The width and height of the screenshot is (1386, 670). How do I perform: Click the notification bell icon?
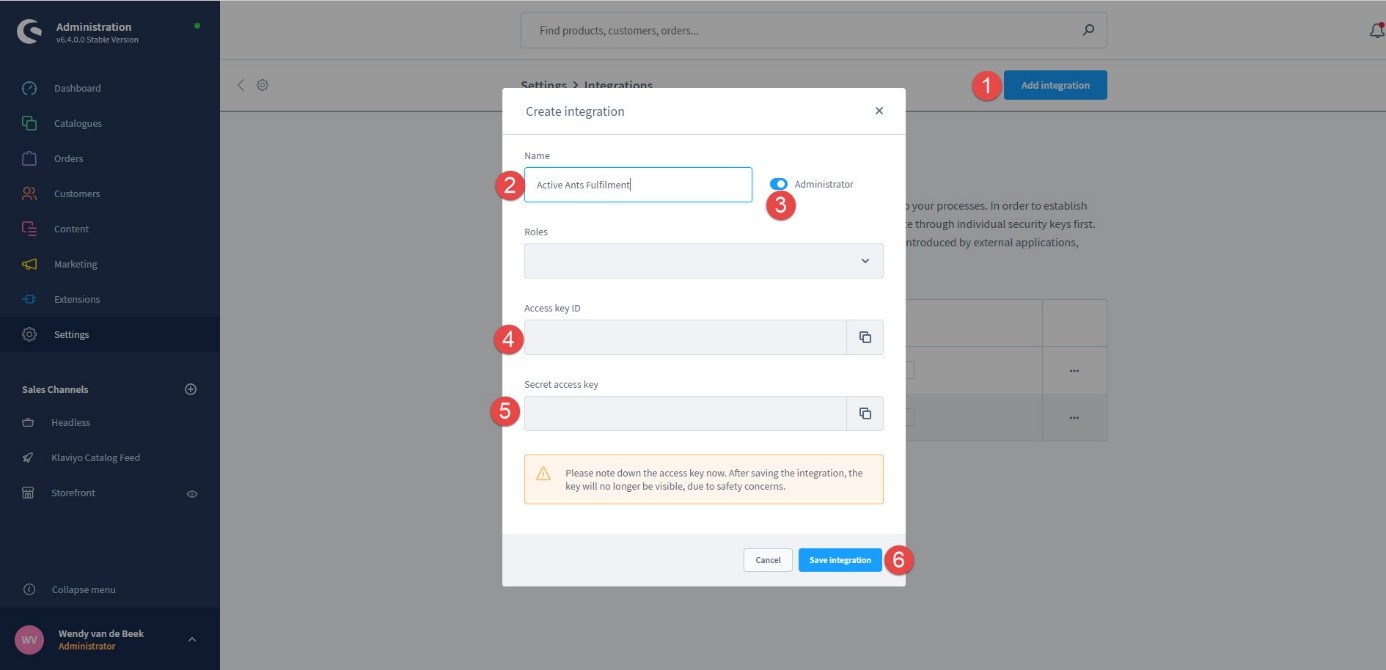pyautogui.click(x=1376, y=31)
